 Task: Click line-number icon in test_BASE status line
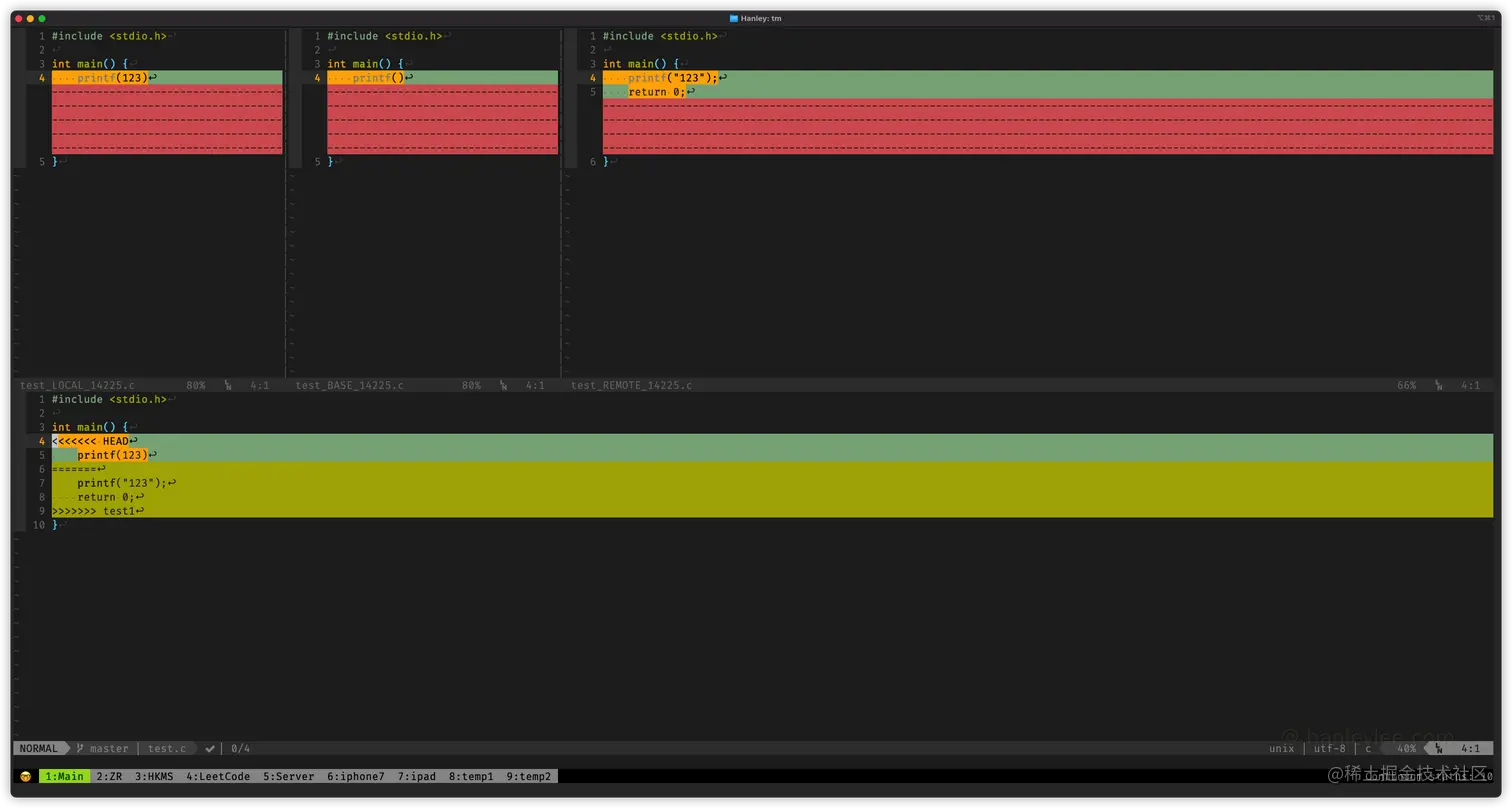tap(503, 385)
